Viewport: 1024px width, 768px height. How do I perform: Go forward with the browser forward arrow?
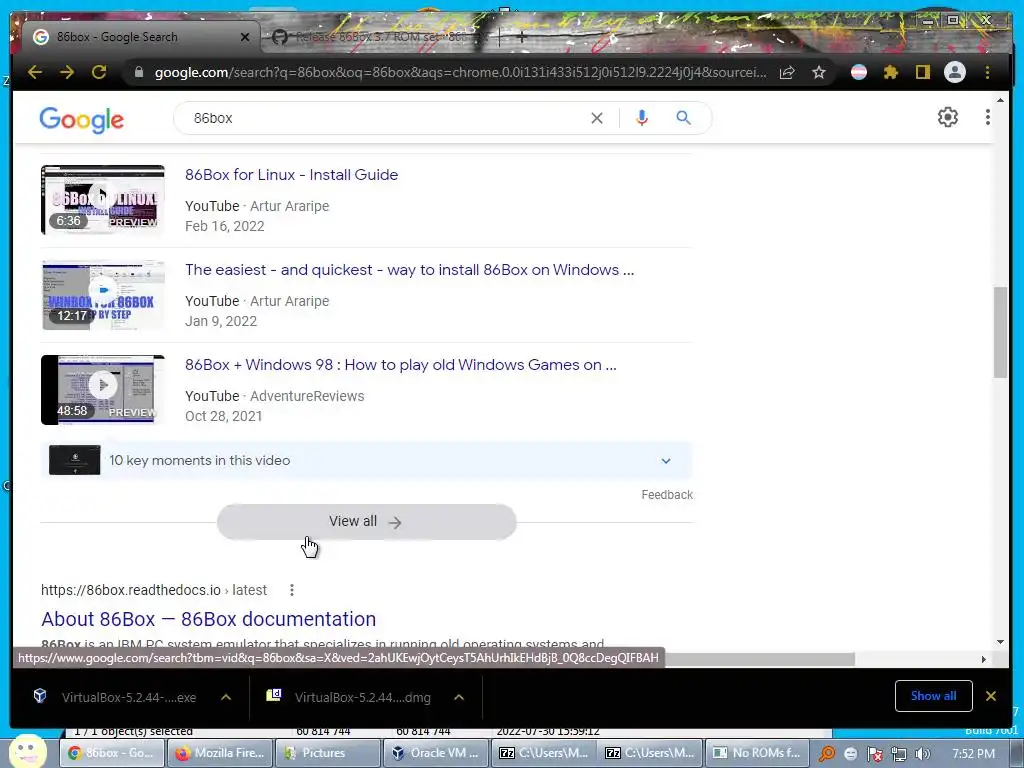pyautogui.click(x=67, y=72)
